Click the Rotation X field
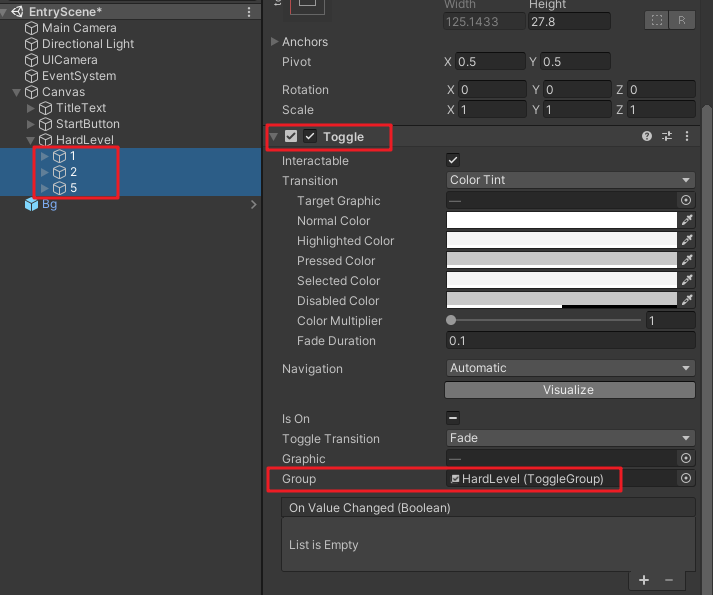 point(492,90)
